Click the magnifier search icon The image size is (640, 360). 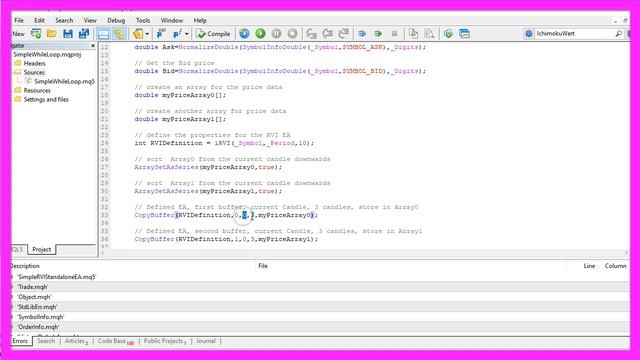(x=619, y=34)
